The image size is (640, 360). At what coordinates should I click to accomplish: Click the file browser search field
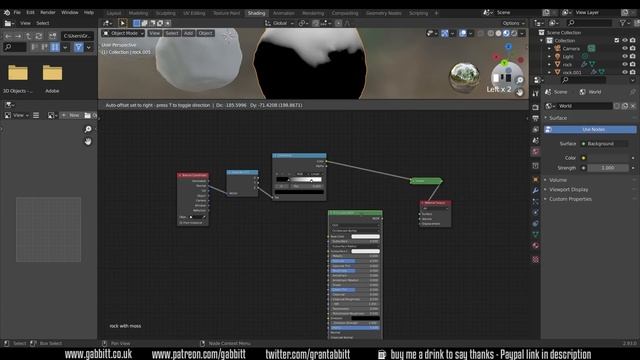tap(15, 48)
